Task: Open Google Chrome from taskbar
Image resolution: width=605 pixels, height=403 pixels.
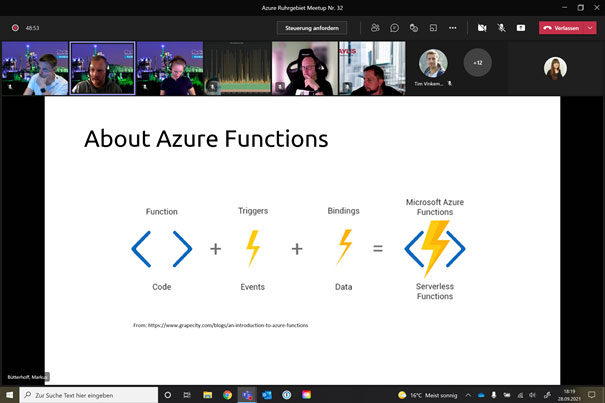Action: [x=227, y=395]
